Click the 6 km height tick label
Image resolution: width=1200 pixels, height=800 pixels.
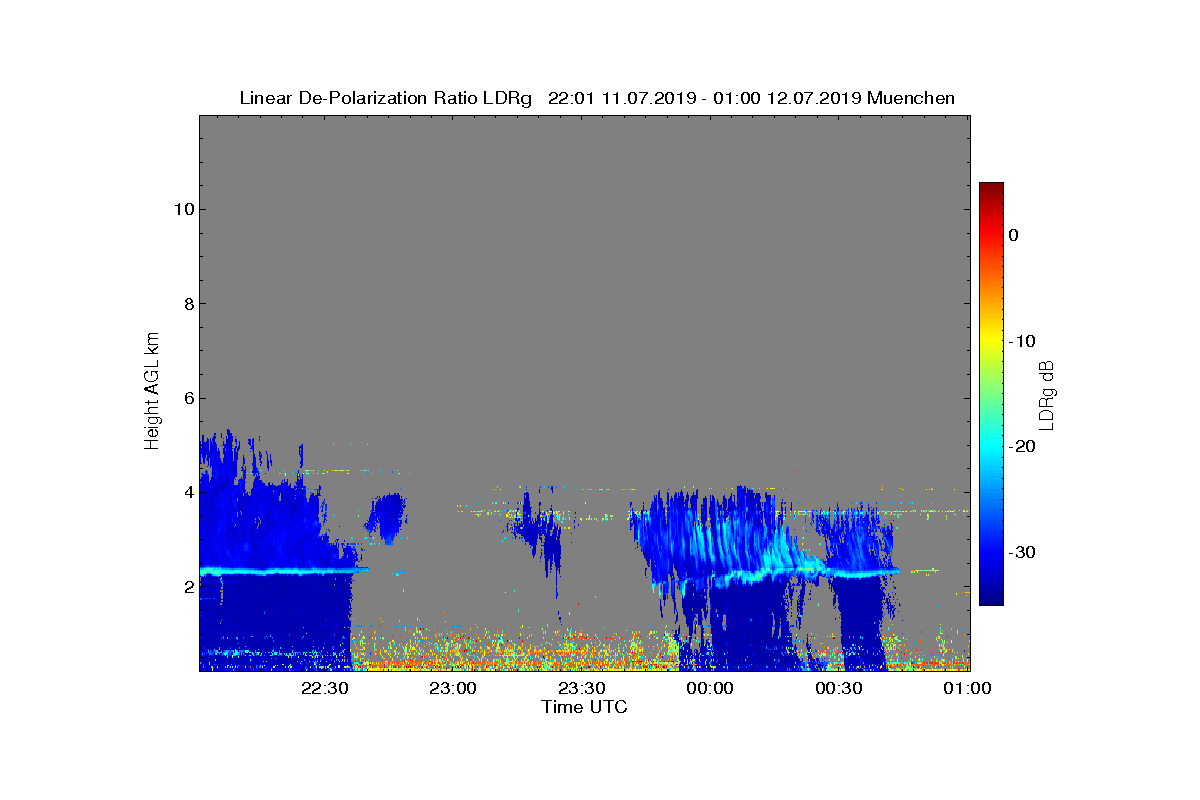point(187,398)
